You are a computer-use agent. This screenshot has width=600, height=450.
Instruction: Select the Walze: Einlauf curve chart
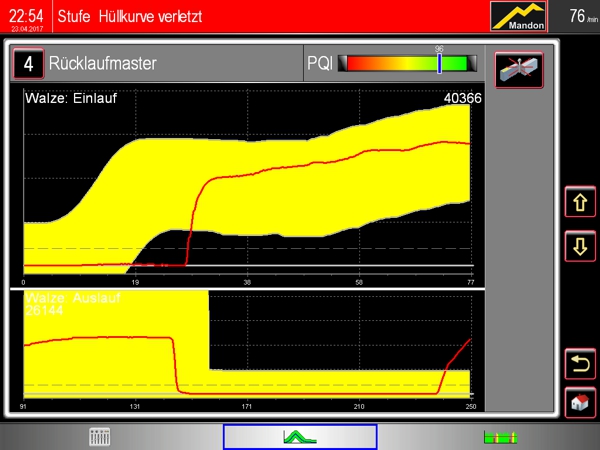(250, 180)
